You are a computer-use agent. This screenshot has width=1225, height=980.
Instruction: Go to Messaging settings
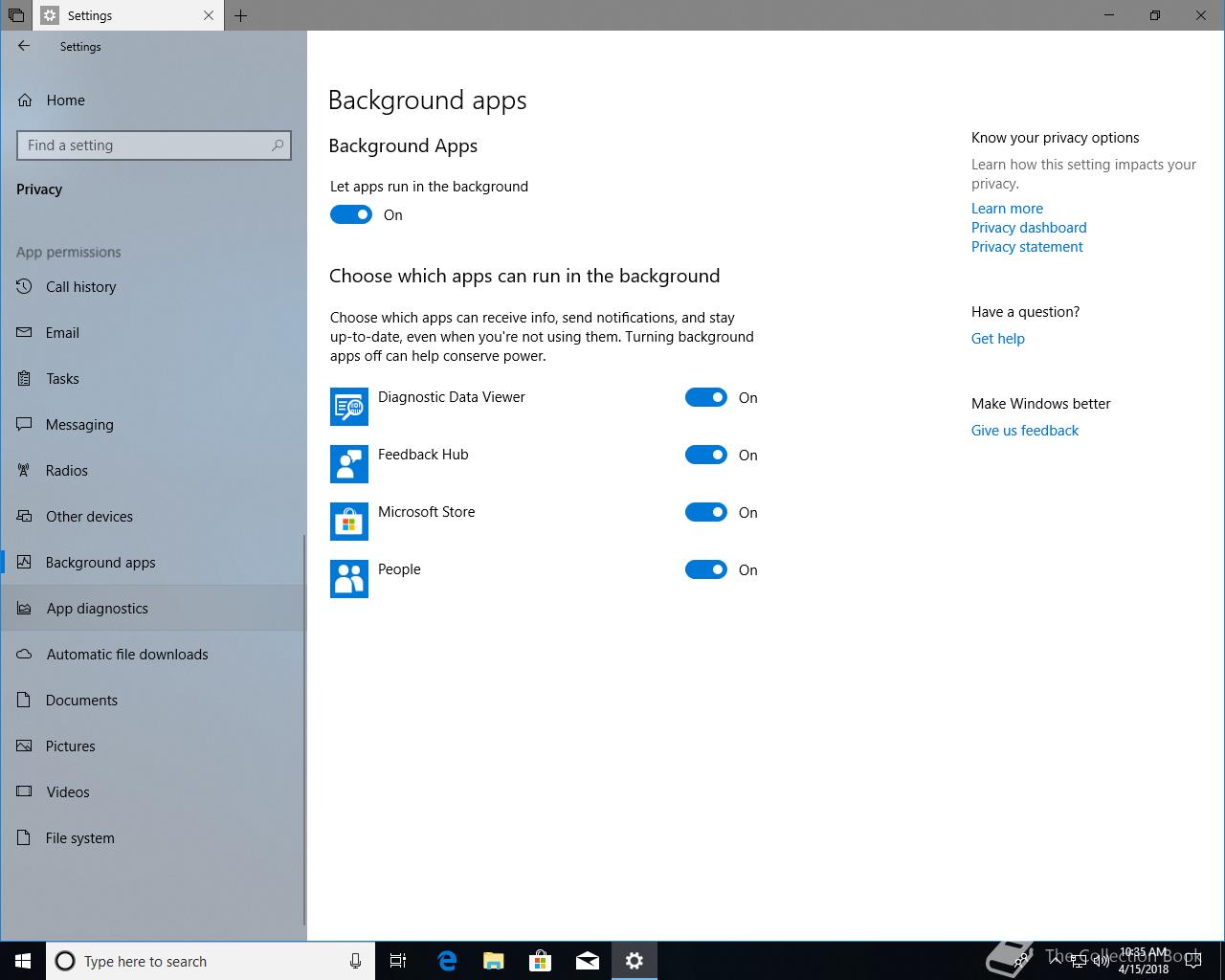click(x=153, y=424)
